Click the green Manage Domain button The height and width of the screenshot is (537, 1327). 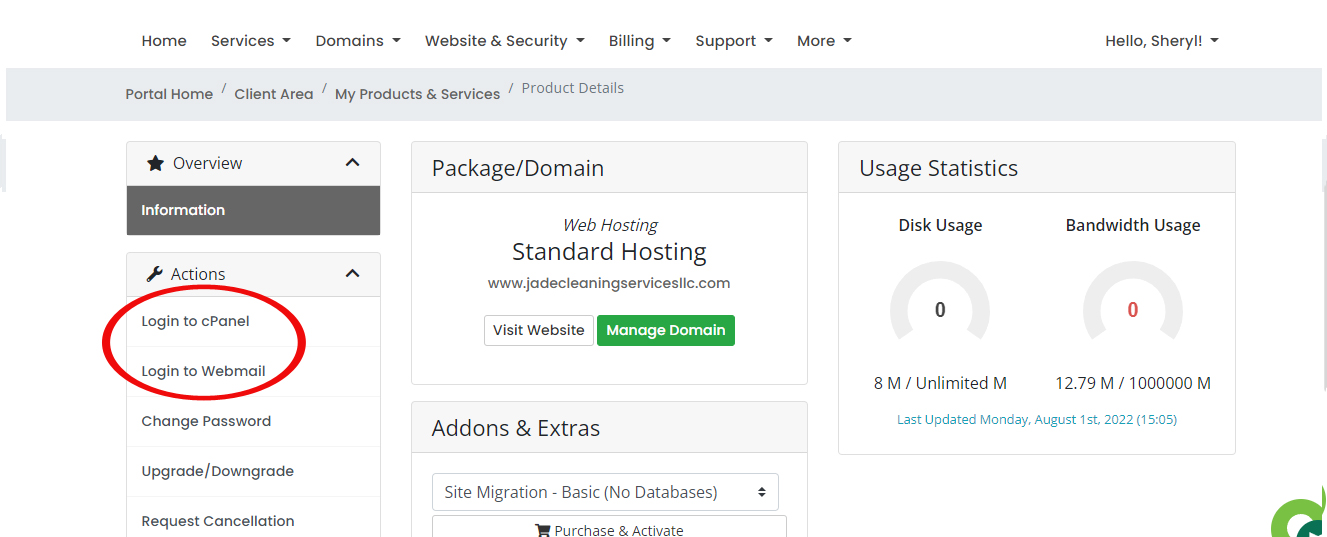665,330
